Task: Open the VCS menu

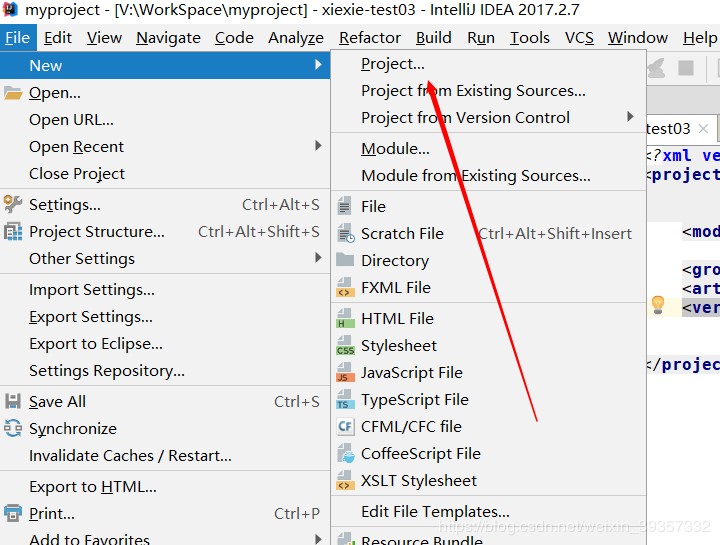Action: pos(579,38)
